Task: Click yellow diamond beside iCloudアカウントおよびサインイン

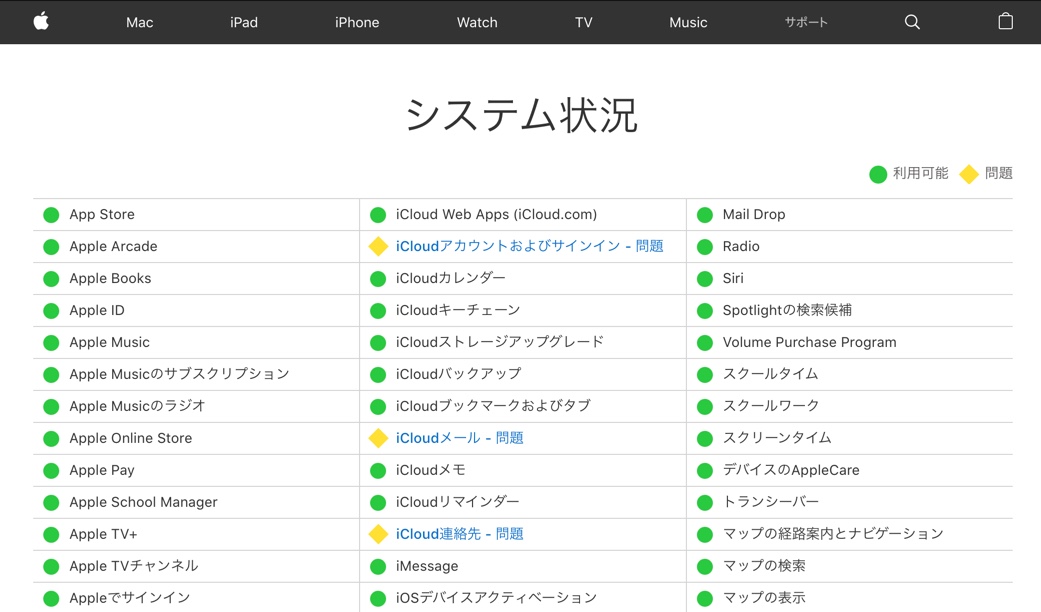Action: pyautogui.click(x=378, y=246)
